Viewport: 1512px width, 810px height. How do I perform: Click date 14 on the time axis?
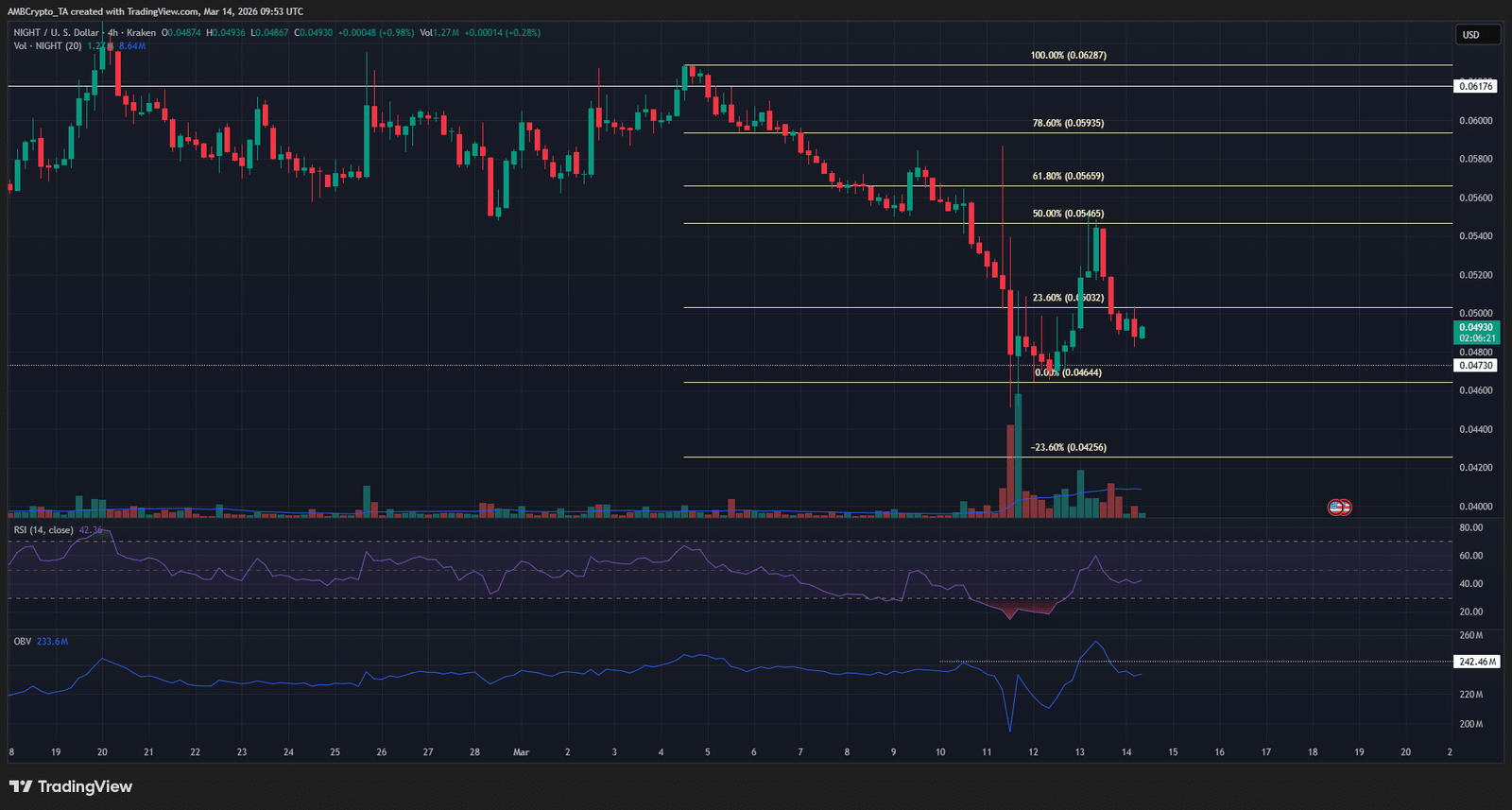coord(1126,752)
